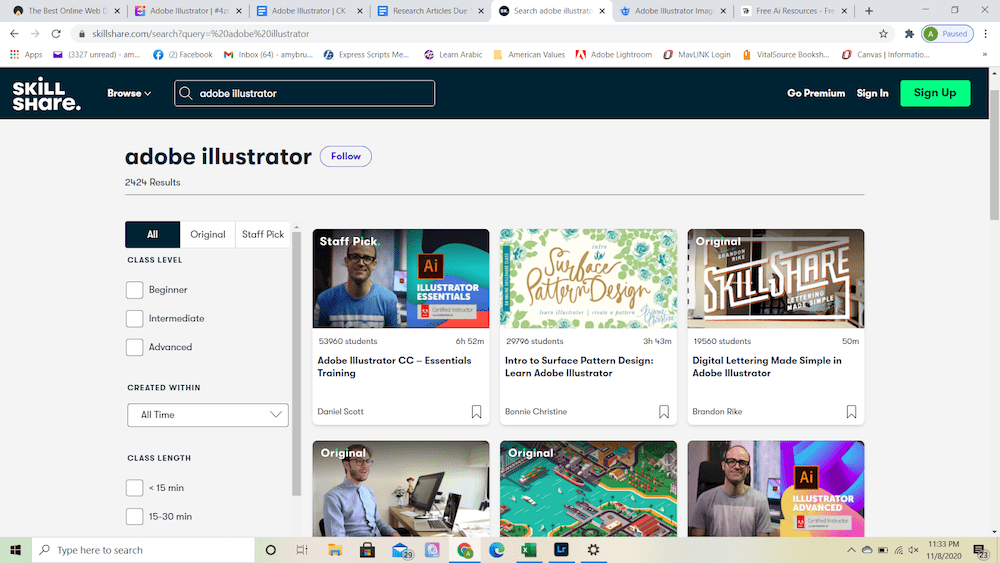The width and height of the screenshot is (1000, 563).
Task: Show more bookmarks with the overflow chevron
Action: click(985, 55)
